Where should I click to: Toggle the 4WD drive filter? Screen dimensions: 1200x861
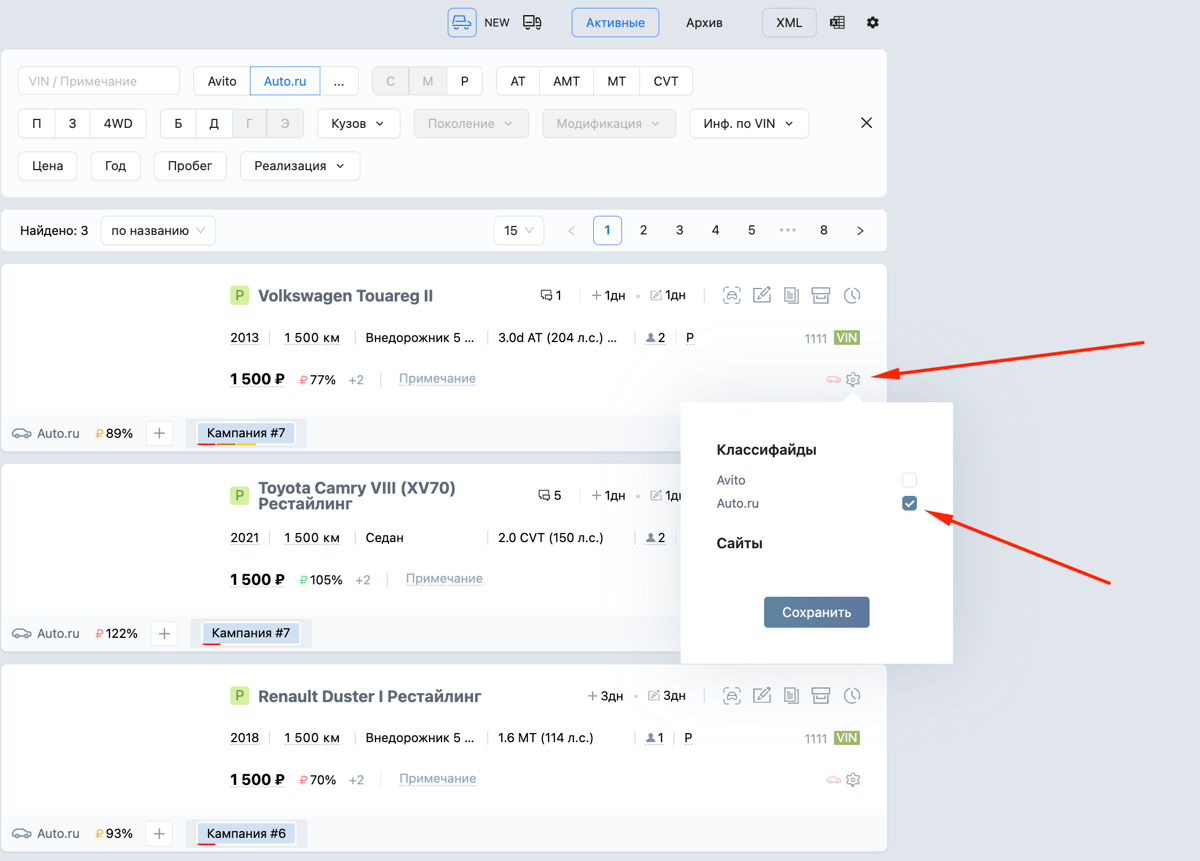coord(118,123)
